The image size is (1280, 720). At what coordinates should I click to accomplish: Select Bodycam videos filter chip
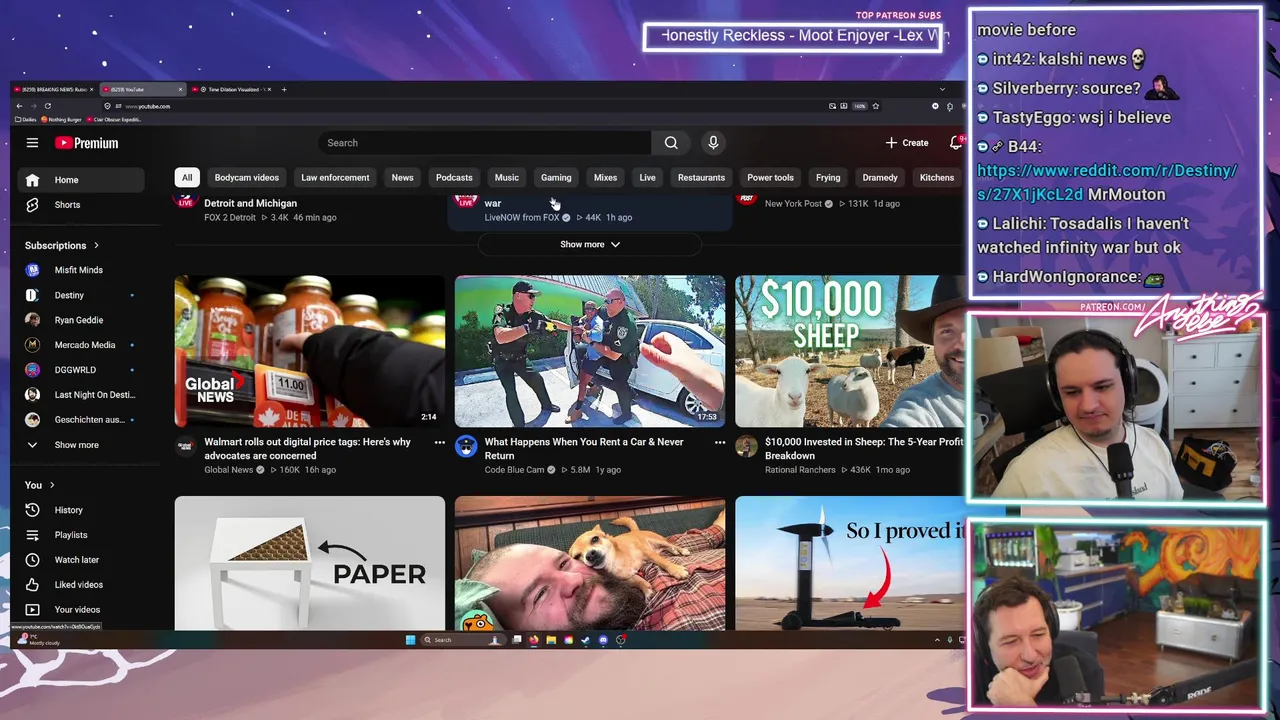tap(247, 178)
